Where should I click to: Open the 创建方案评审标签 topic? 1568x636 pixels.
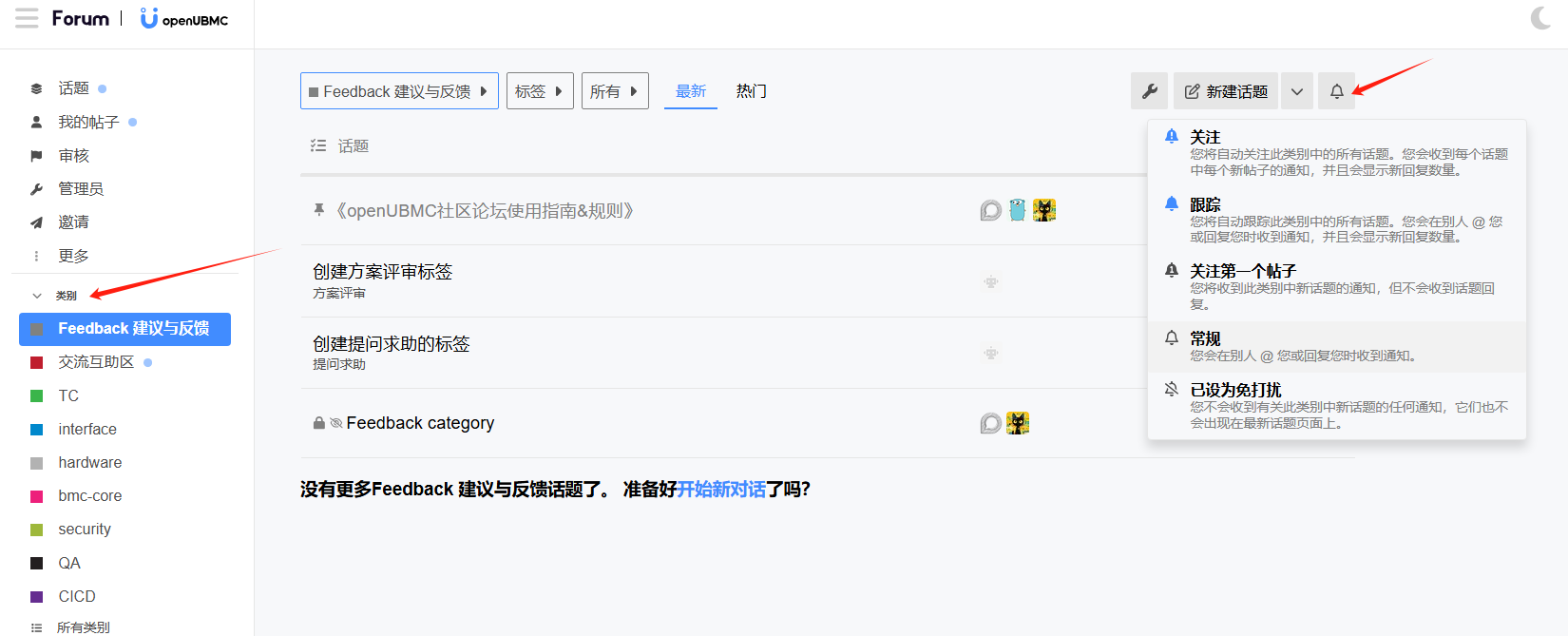click(x=382, y=272)
